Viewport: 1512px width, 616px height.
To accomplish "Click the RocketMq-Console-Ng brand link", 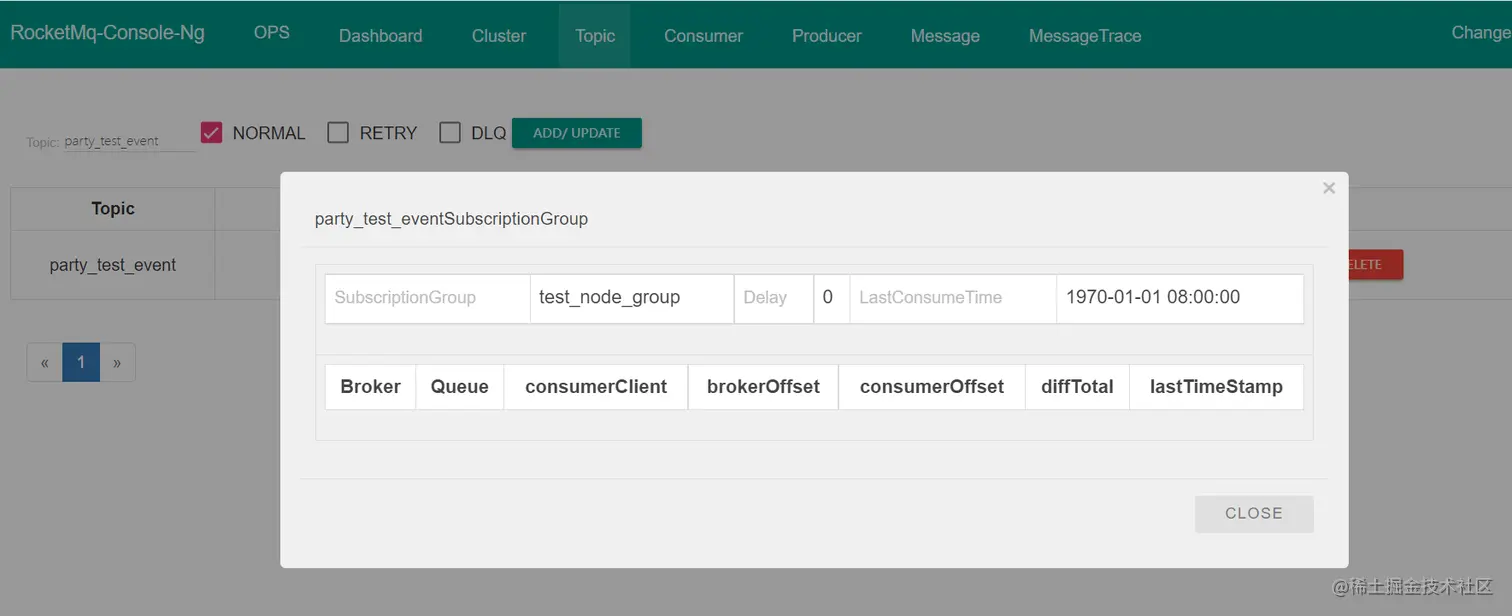I will point(107,33).
